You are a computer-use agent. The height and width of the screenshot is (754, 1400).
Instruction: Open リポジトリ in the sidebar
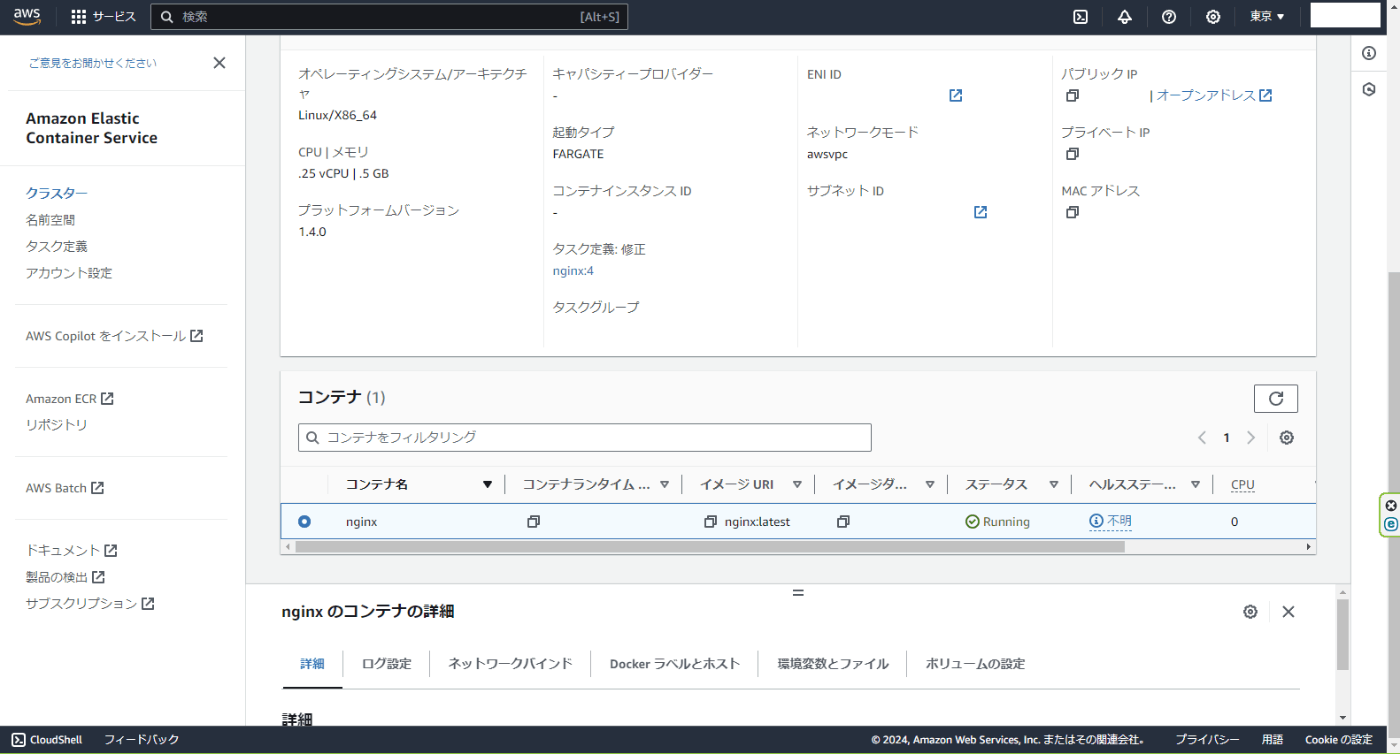pos(57,425)
